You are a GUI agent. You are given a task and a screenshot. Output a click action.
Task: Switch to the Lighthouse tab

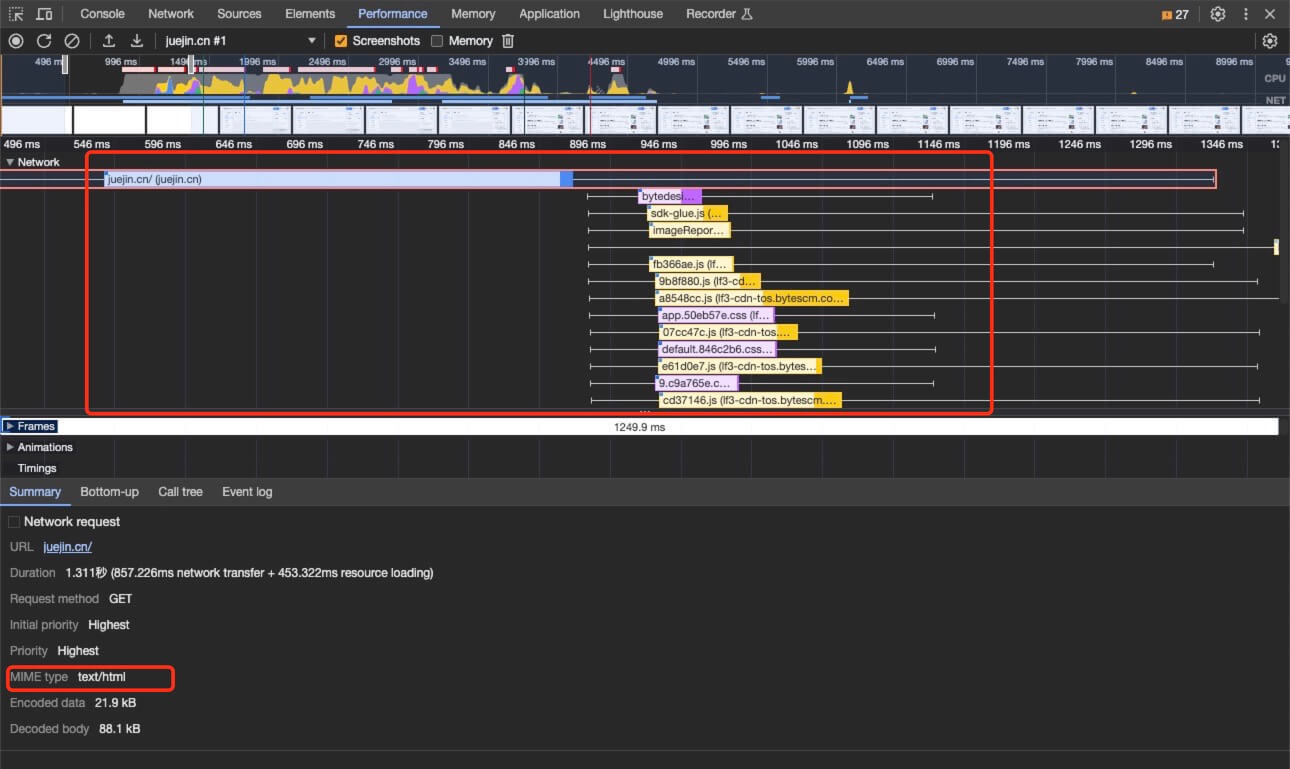point(632,14)
